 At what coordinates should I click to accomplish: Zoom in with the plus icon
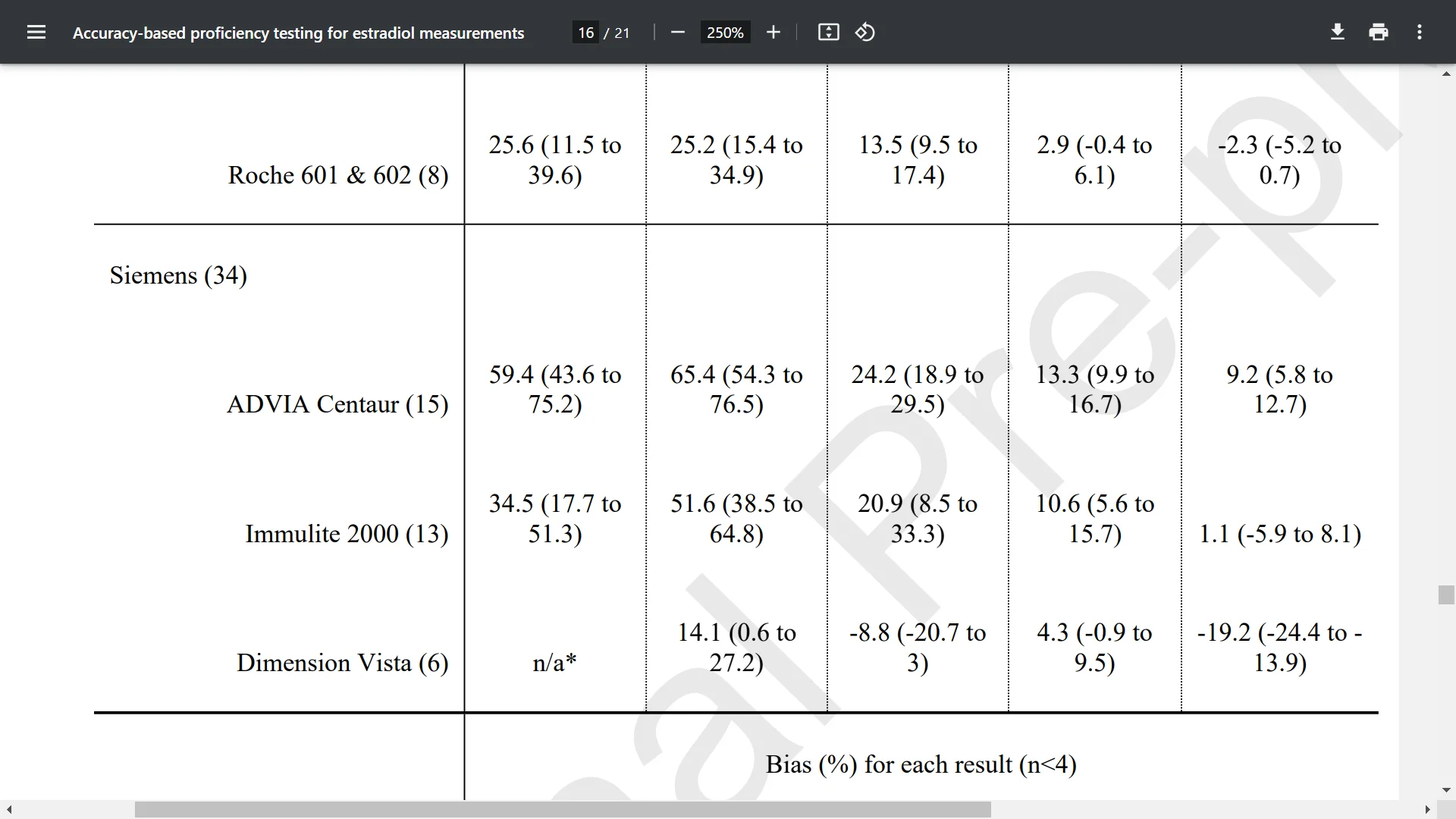tap(773, 32)
